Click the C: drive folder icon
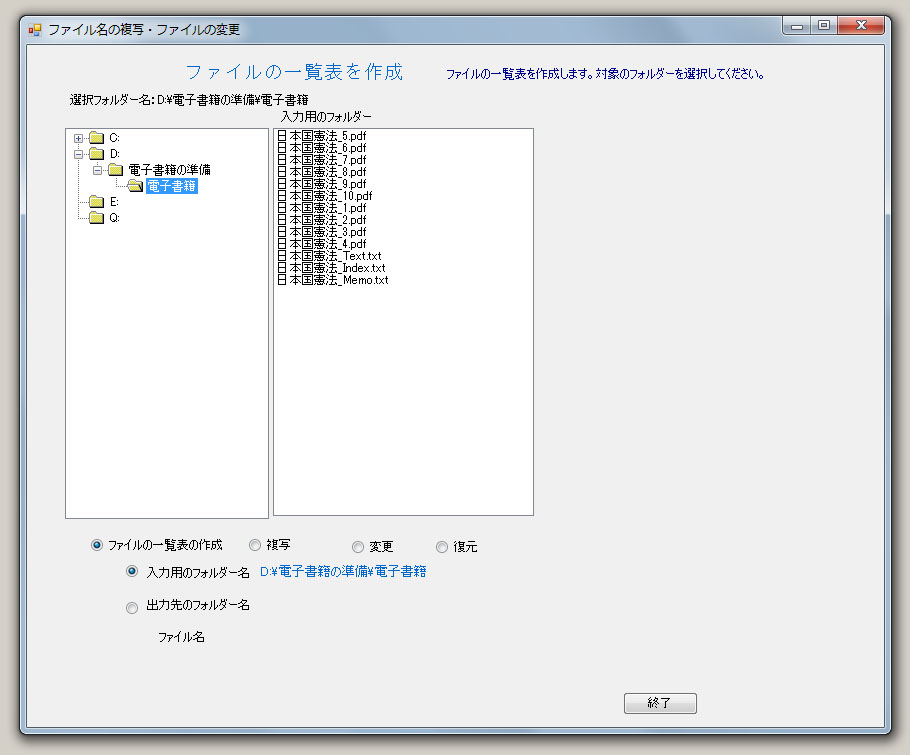910x755 pixels. pos(96,137)
